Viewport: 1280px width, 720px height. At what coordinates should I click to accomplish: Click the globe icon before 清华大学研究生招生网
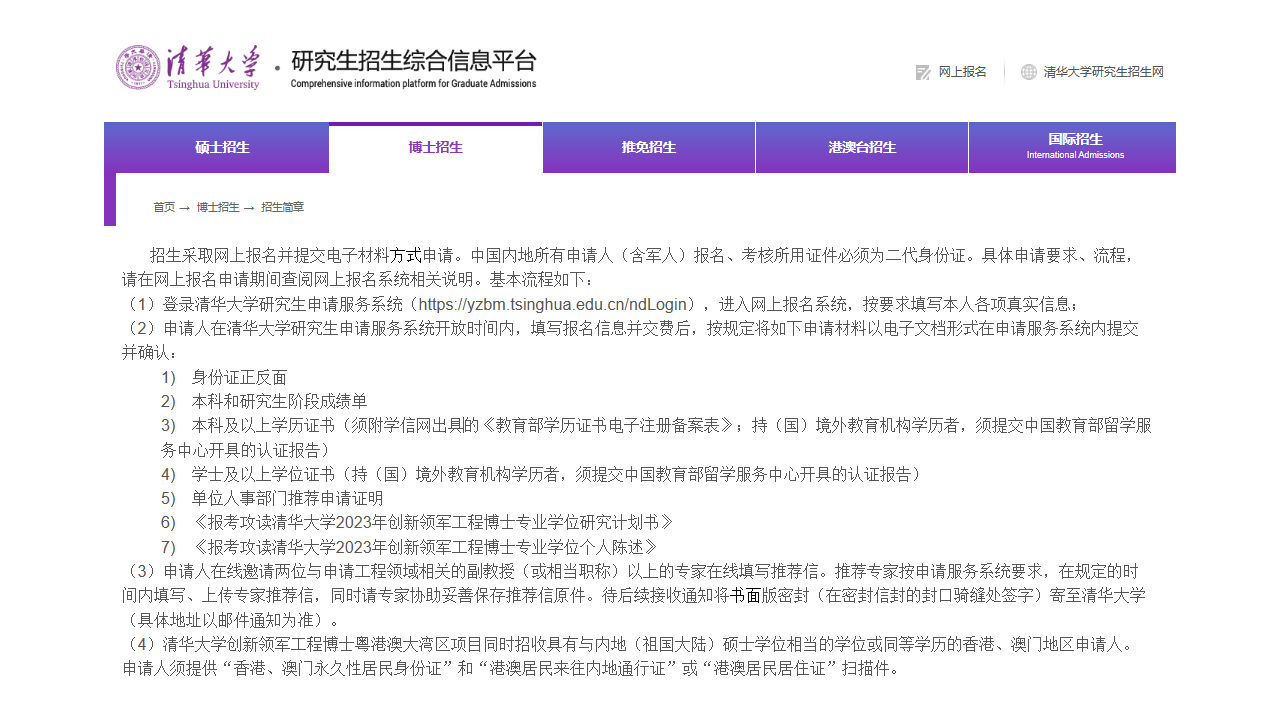pos(1027,71)
